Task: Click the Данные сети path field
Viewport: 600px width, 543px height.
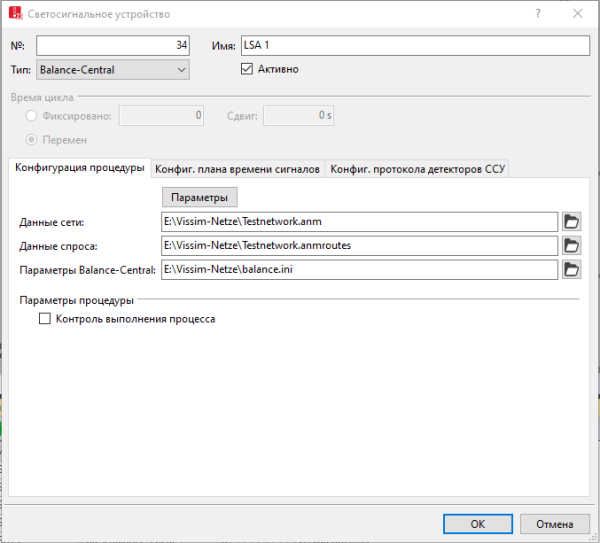Action: 358,221
